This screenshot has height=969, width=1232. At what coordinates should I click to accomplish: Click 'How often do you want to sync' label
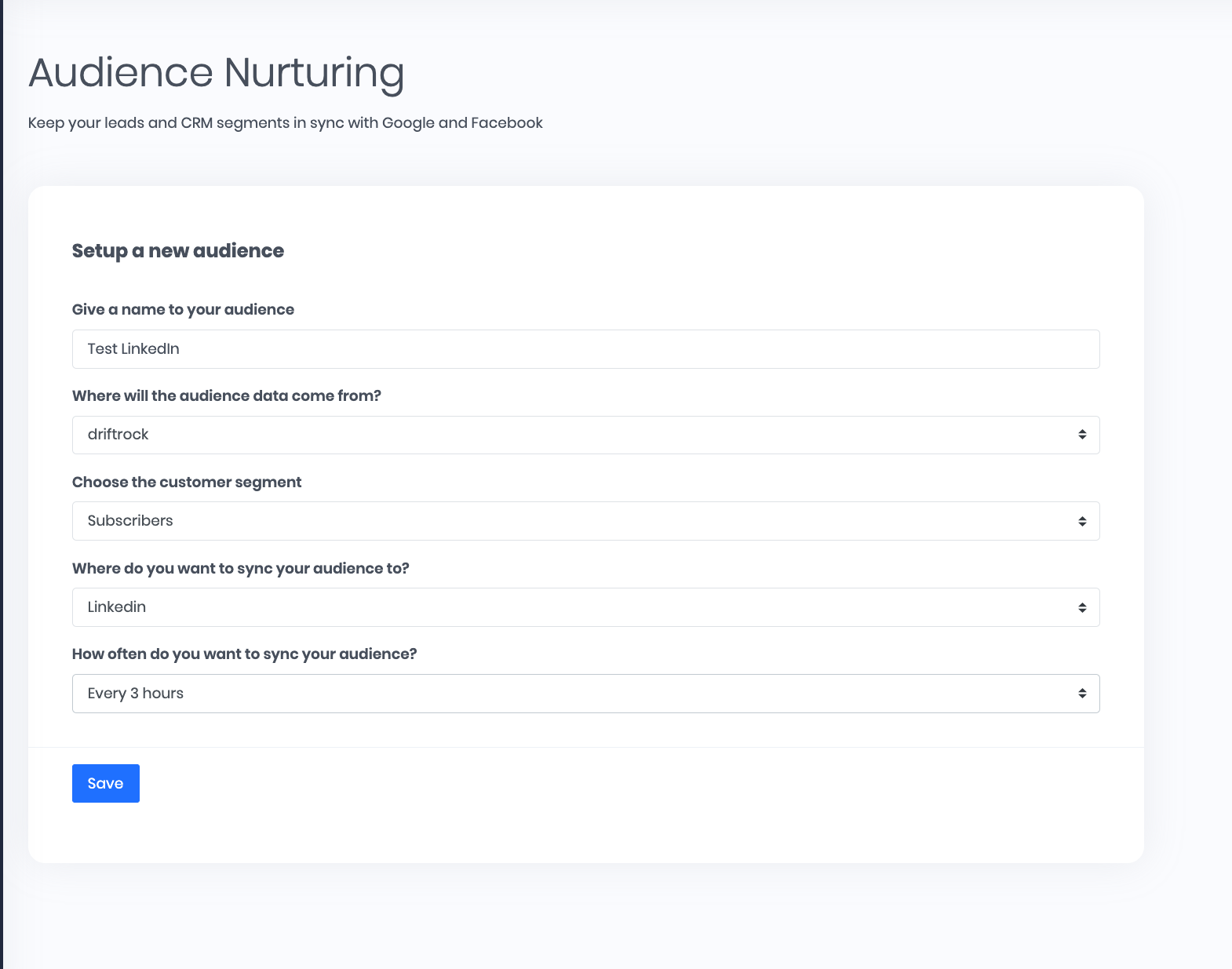[x=244, y=654]
